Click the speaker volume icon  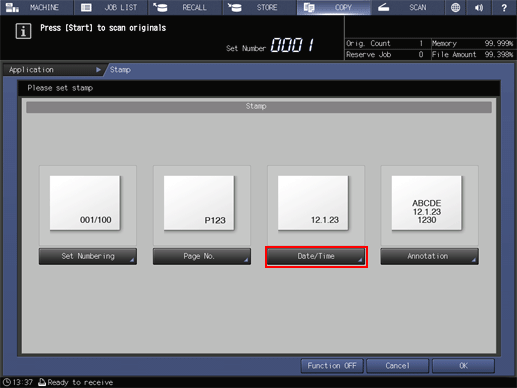[x=479, y=7]
